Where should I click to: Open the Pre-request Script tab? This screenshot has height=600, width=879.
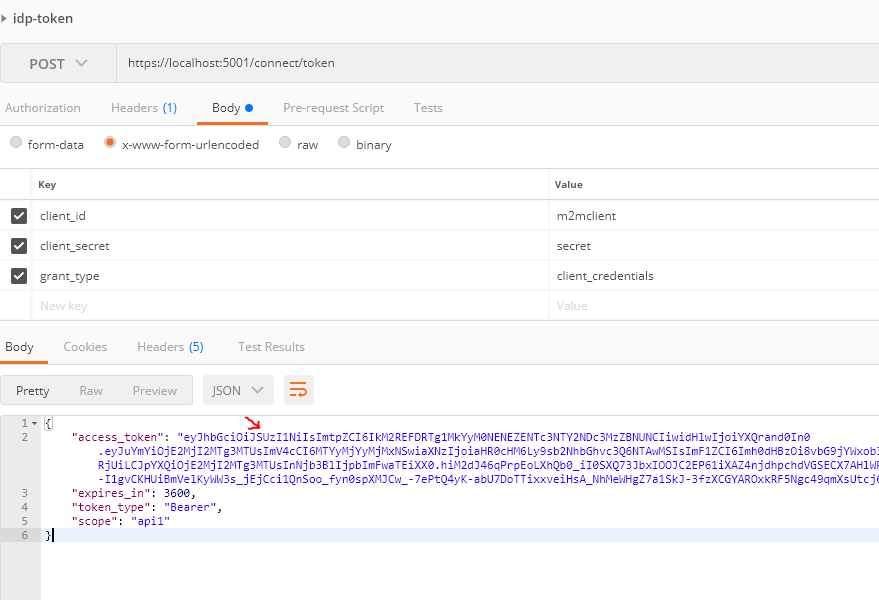(333, 108)
